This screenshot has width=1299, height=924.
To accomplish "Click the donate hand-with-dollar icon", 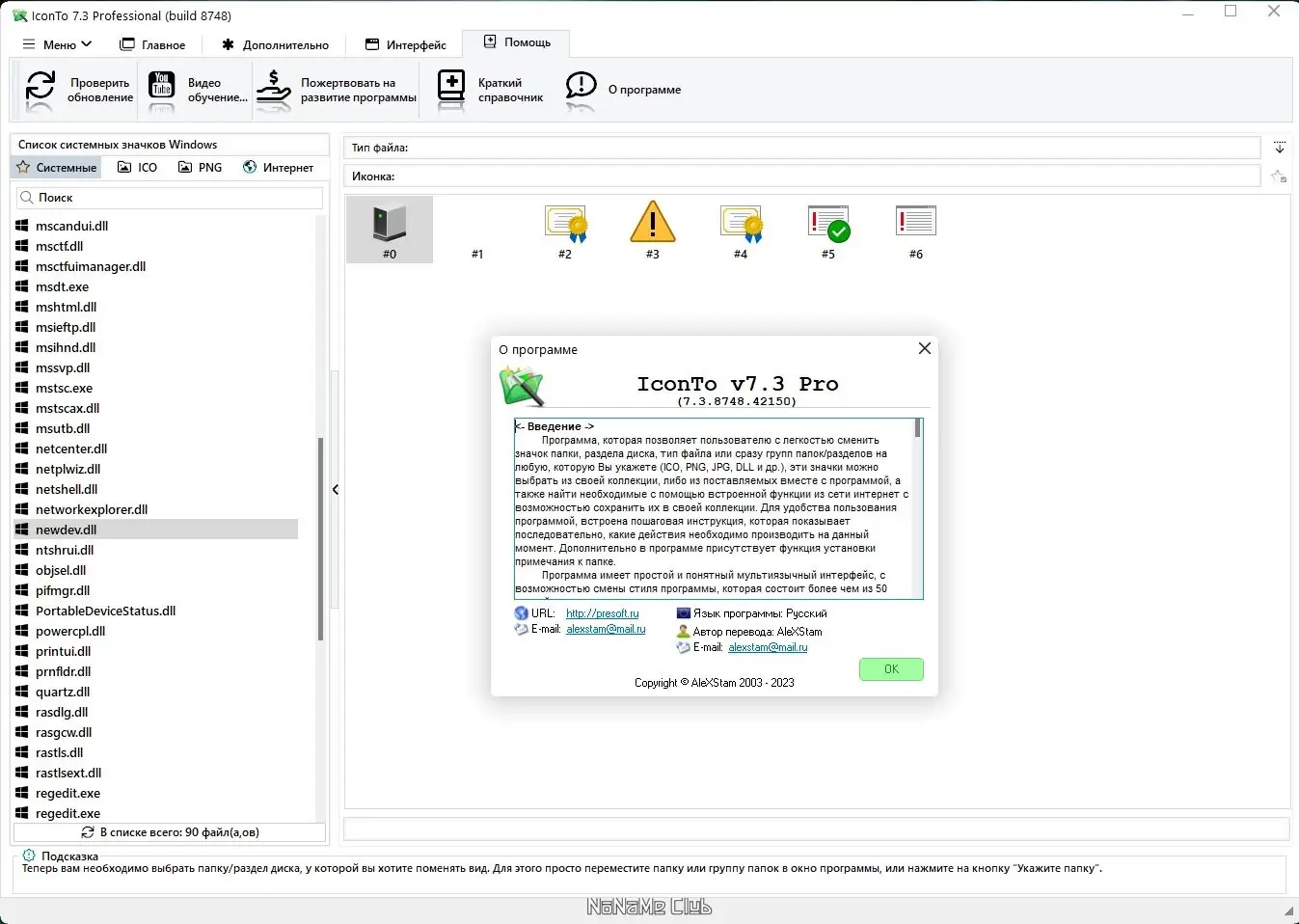I will pyautogui.click(x=274, y=87).
